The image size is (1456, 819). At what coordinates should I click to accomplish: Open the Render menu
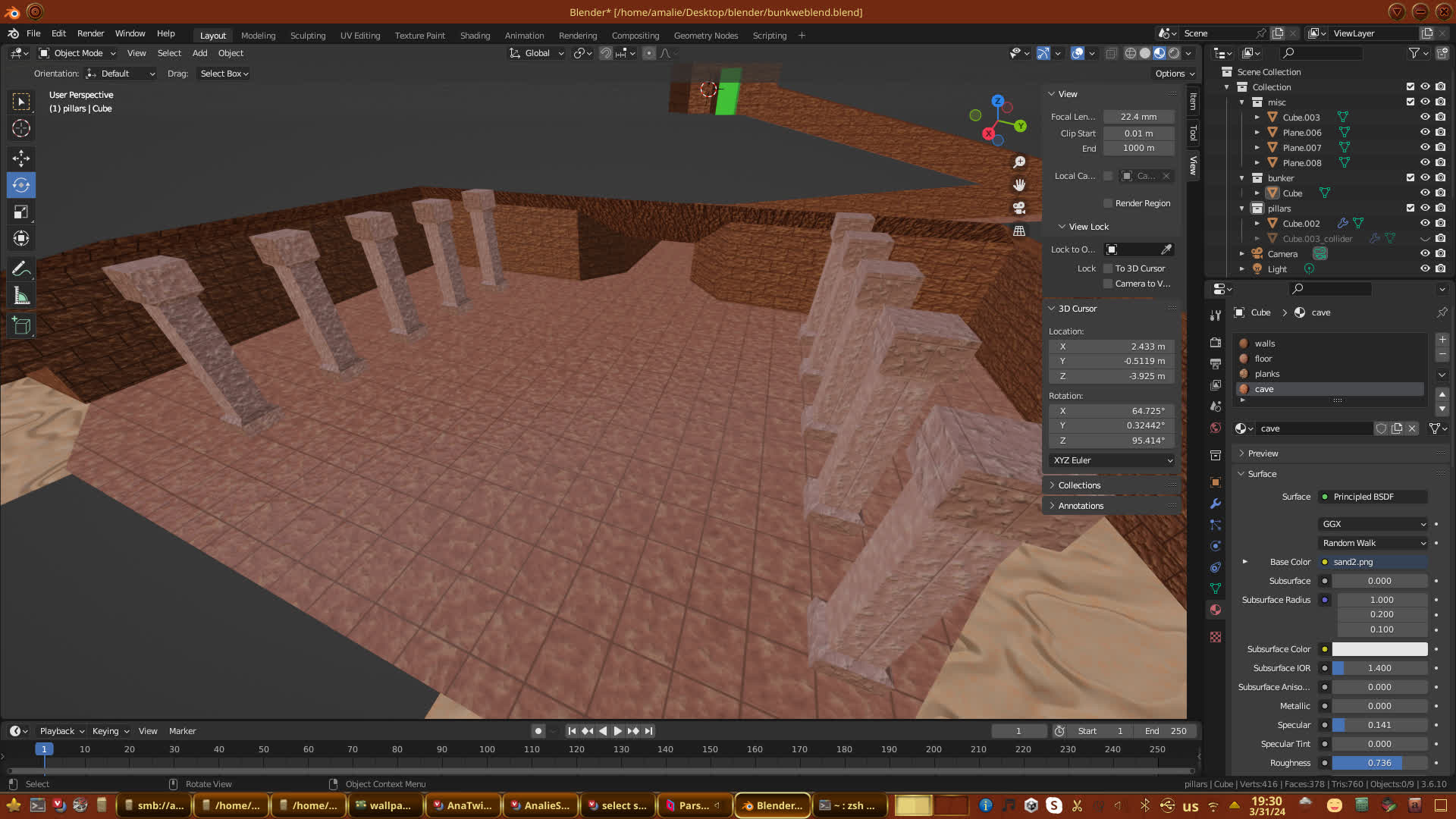click(x=90, y=33)
